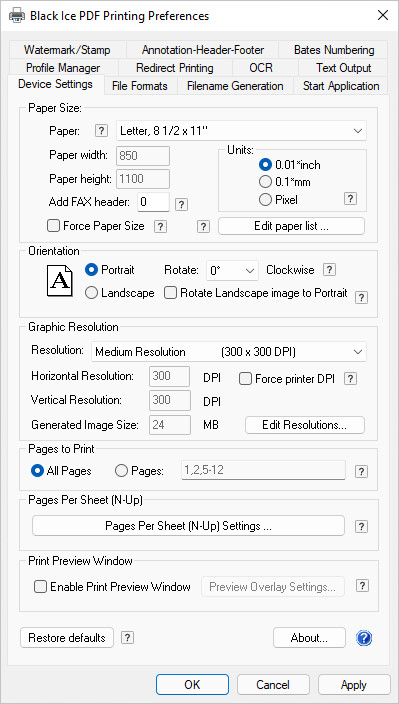Open the Resolution dropdown
399x704 pixels.
(x=229, y=352)
